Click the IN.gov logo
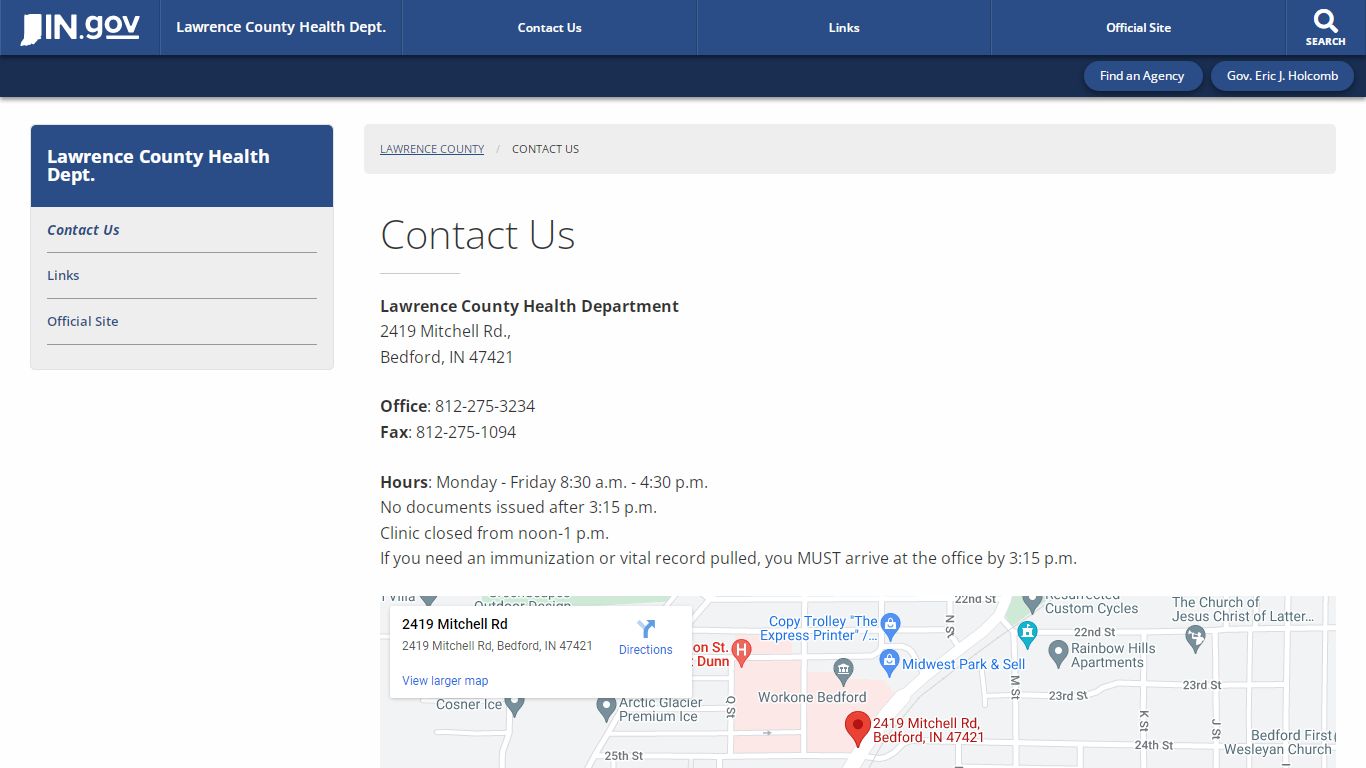Image resolution: width=1366 pixels, height=768 pixels. (78, 28)
